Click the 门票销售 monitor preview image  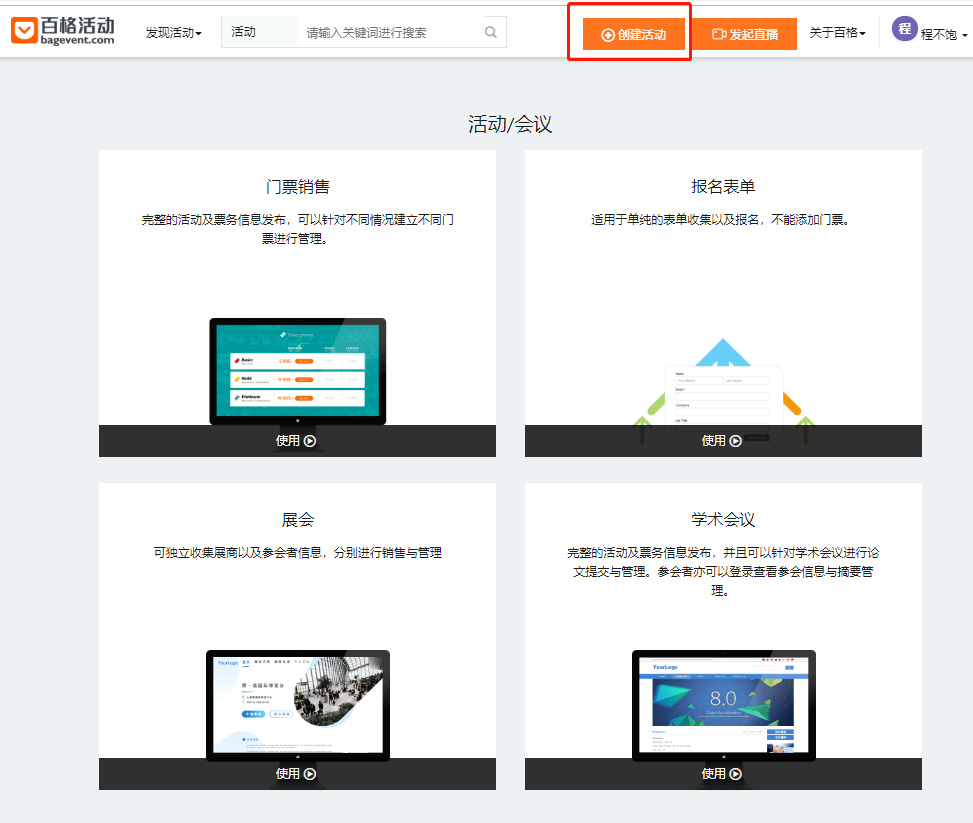point(297,370)
